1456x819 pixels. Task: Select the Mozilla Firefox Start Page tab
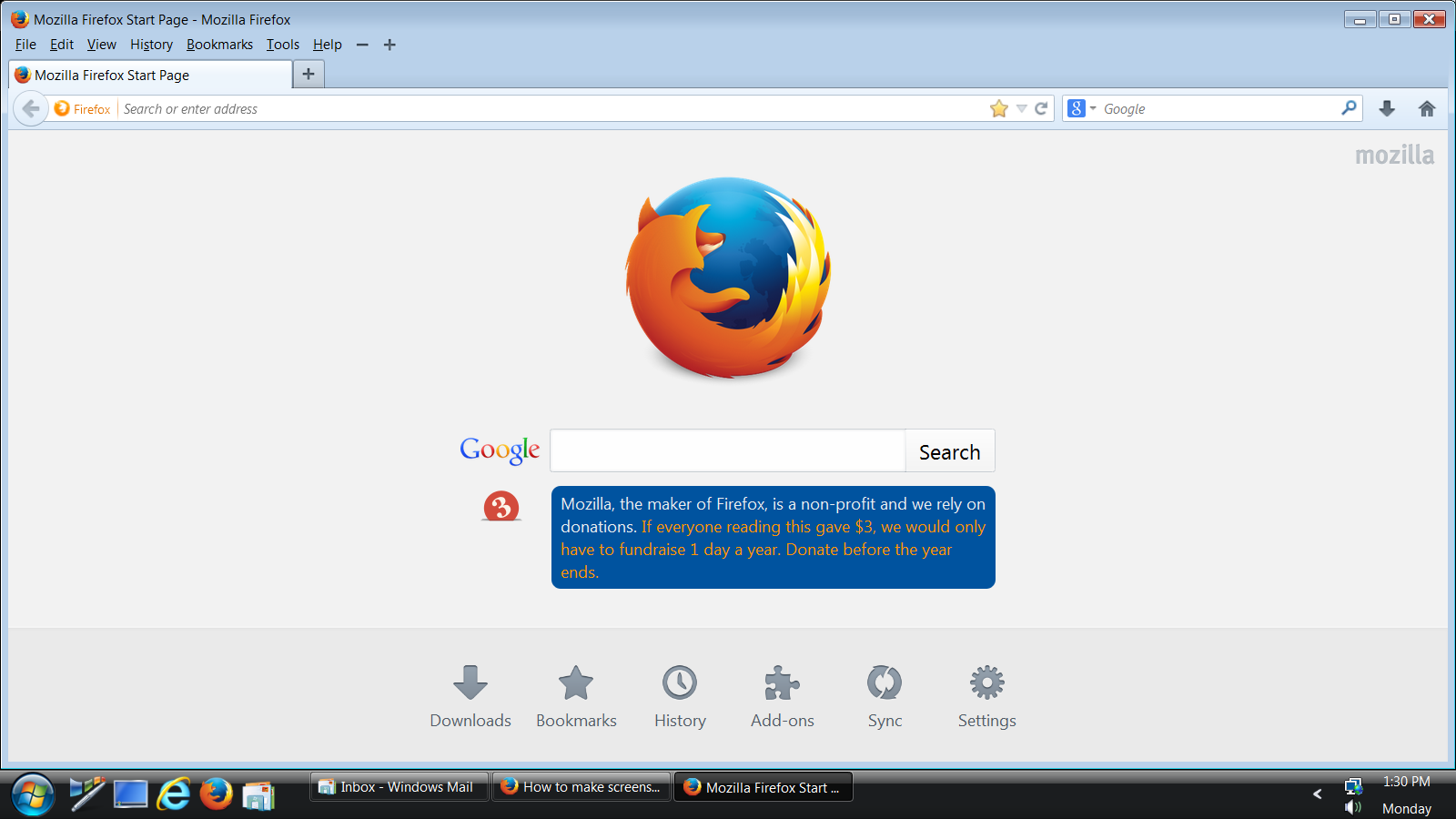150,75
